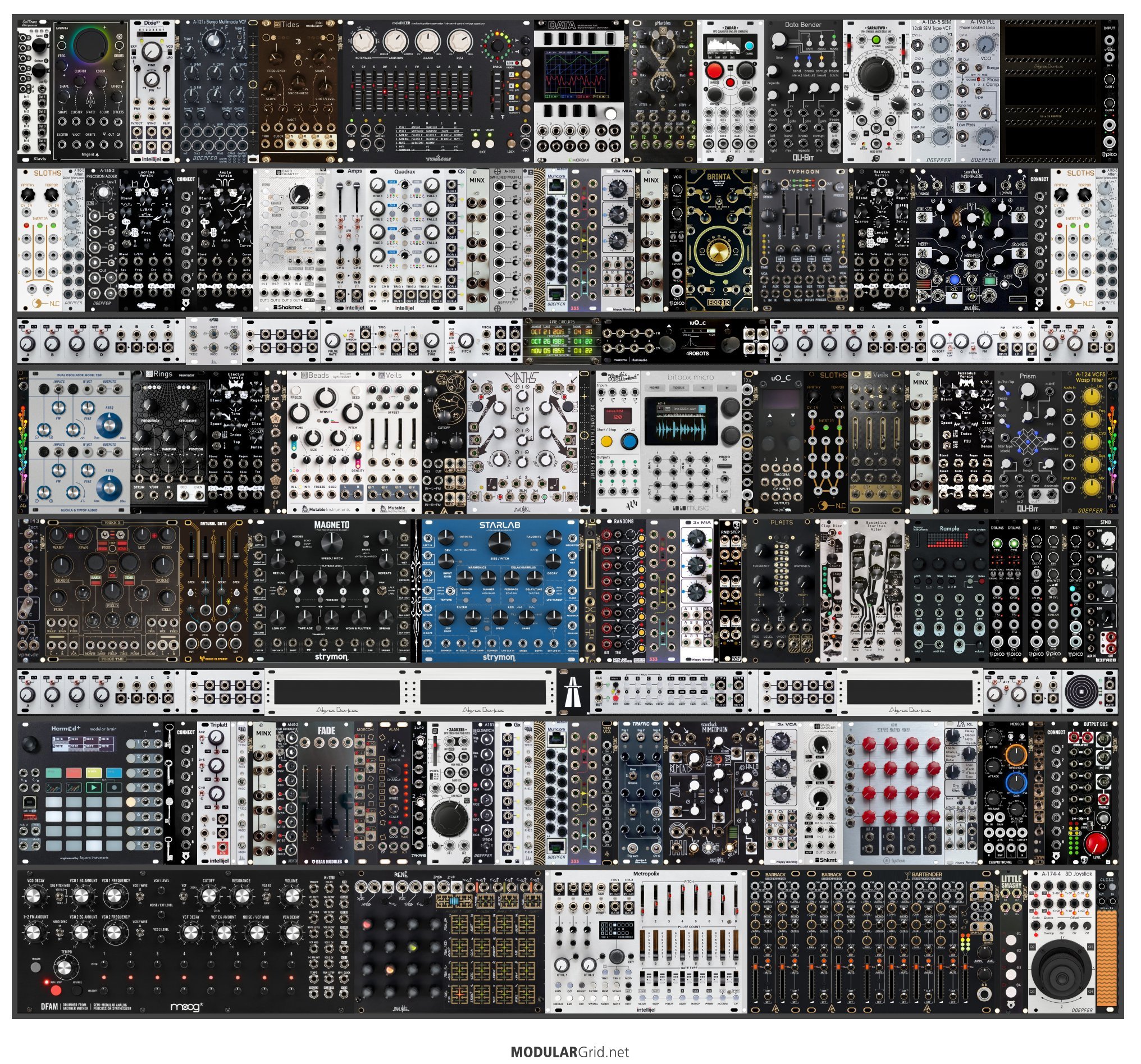Click the large red button on the Zadar module

pos(714,71)
